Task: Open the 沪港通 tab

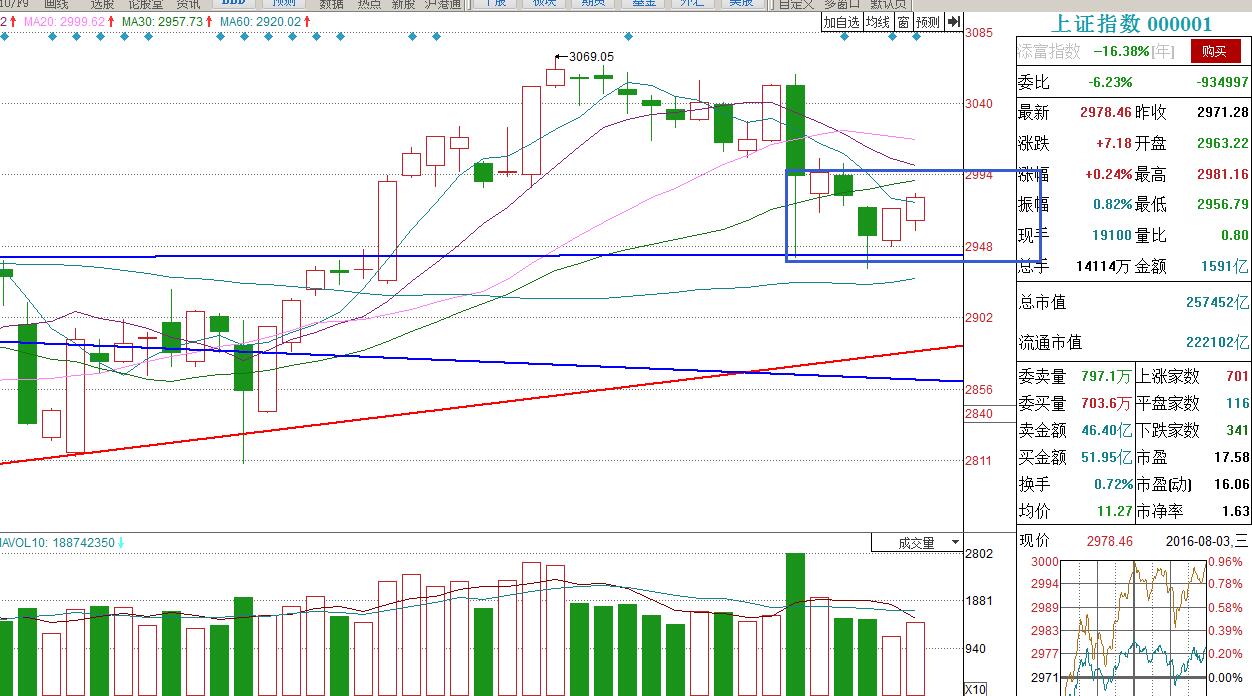Action: pyautogui.click(x=443, y=5)
